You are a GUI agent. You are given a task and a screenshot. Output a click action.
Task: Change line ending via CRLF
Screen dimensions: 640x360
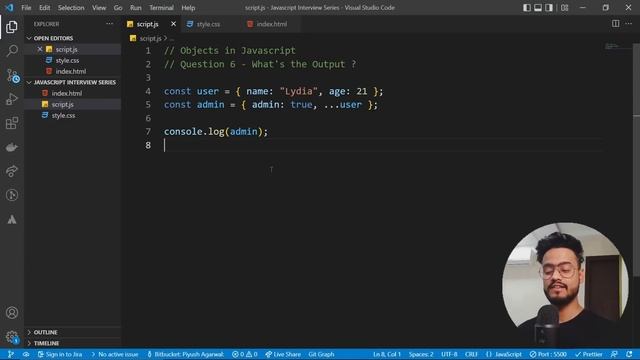[x=471, y=354]
